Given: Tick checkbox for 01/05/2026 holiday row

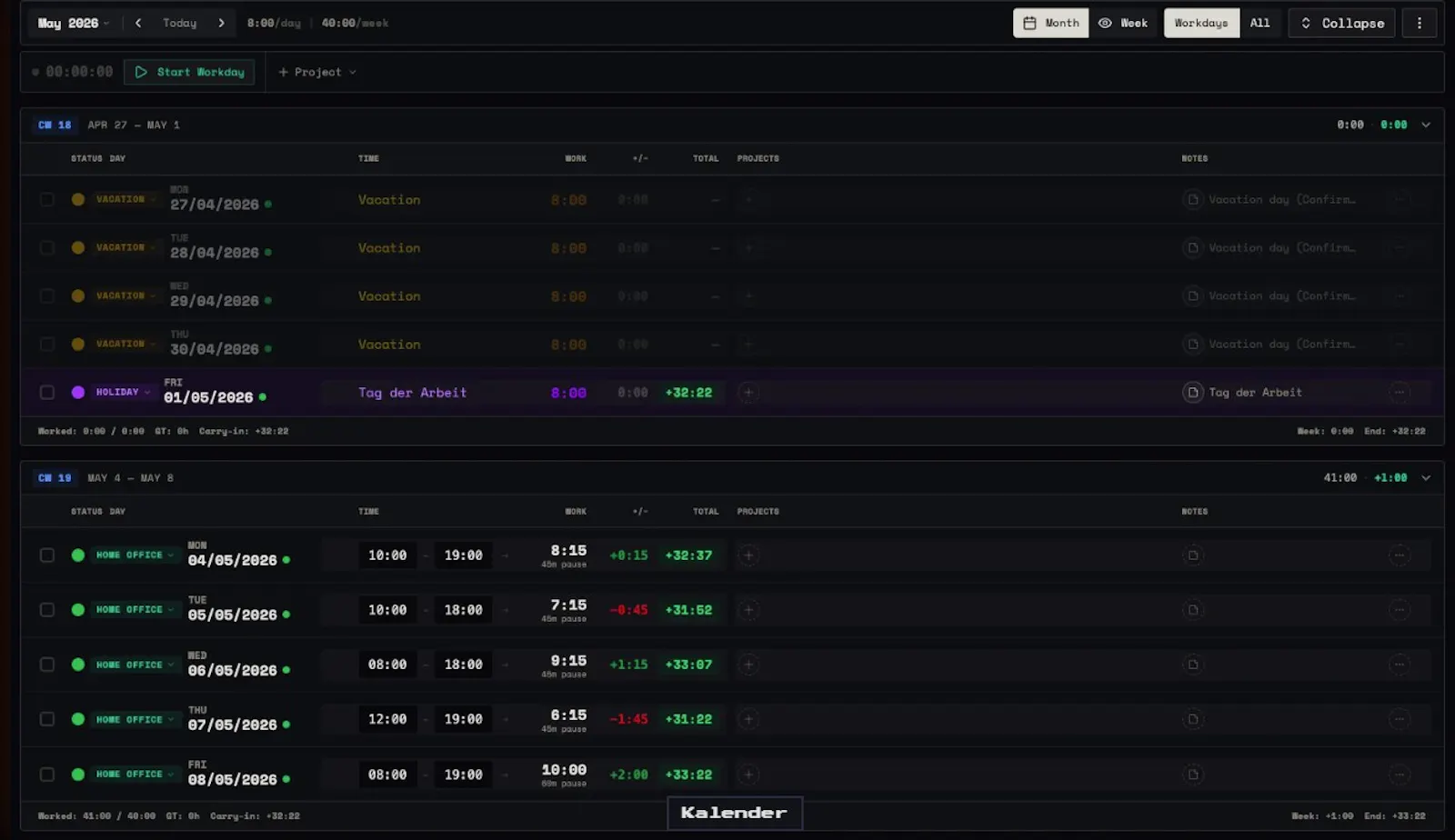Looking at the screenshot, I should (x=46, y=393).
